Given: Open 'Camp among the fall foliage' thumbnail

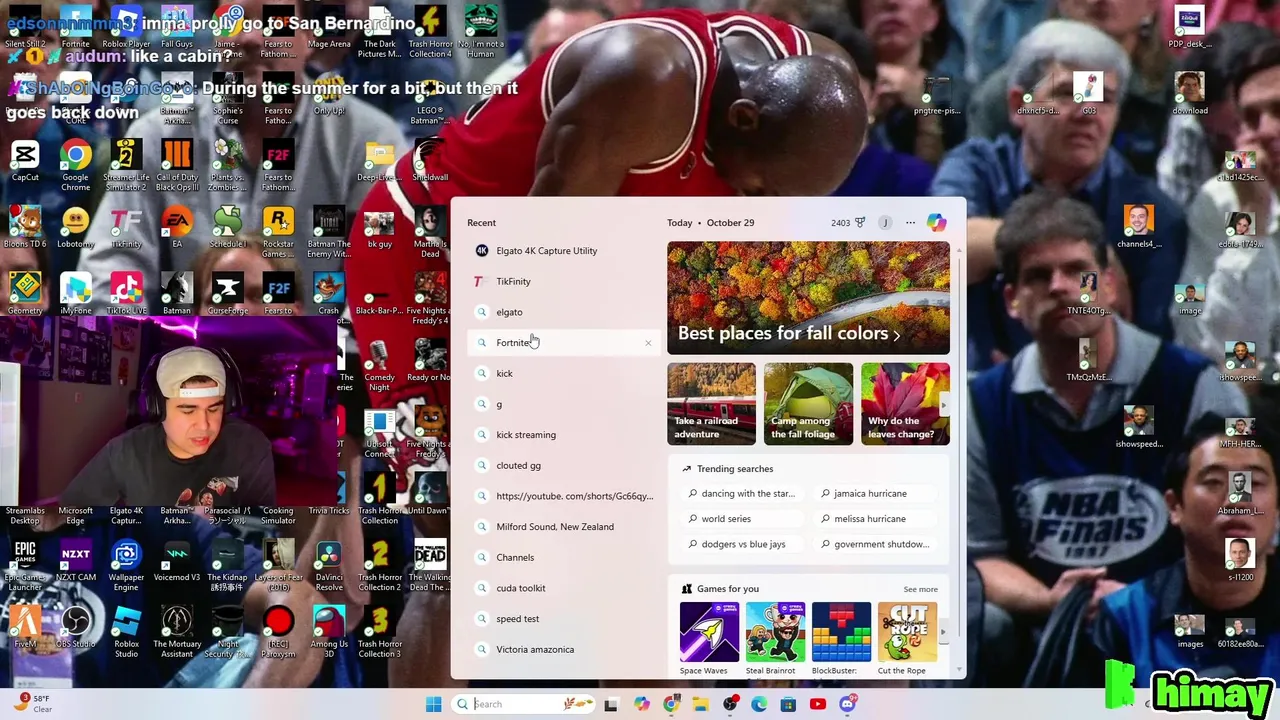Looking at the screenshot, I should (x=808, y=404).
